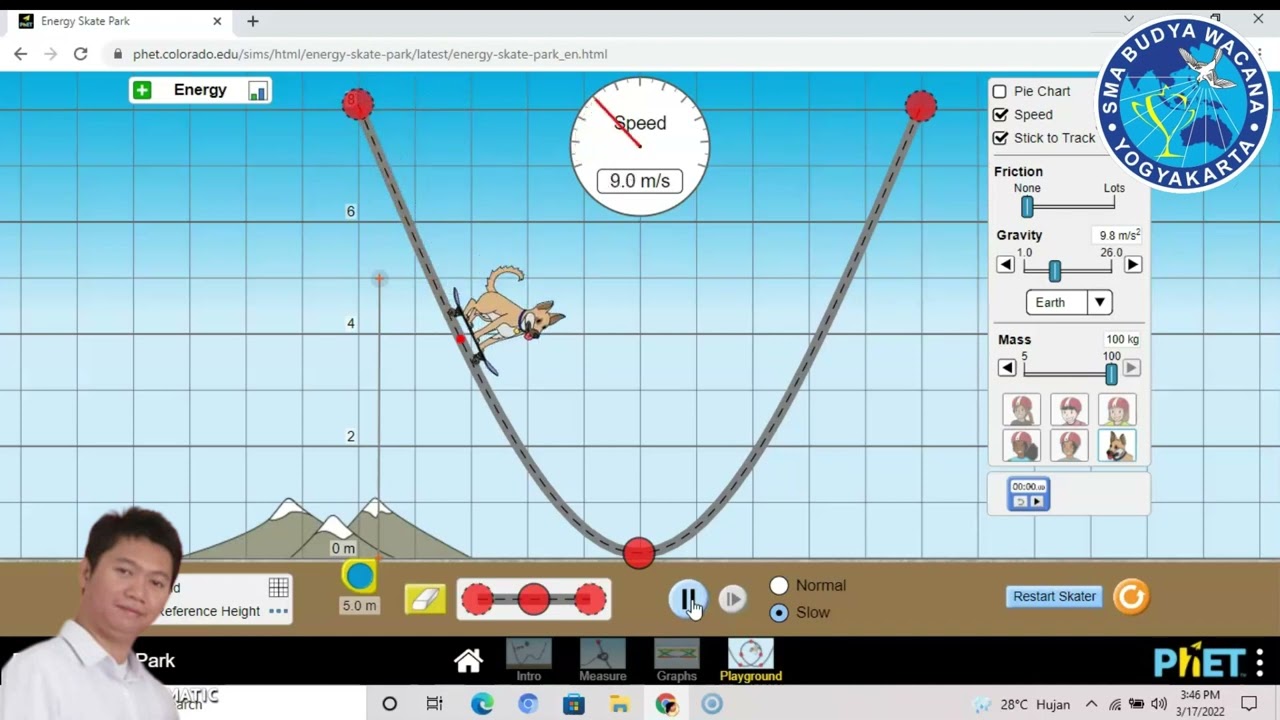Pause the simulation

(688, 599)
